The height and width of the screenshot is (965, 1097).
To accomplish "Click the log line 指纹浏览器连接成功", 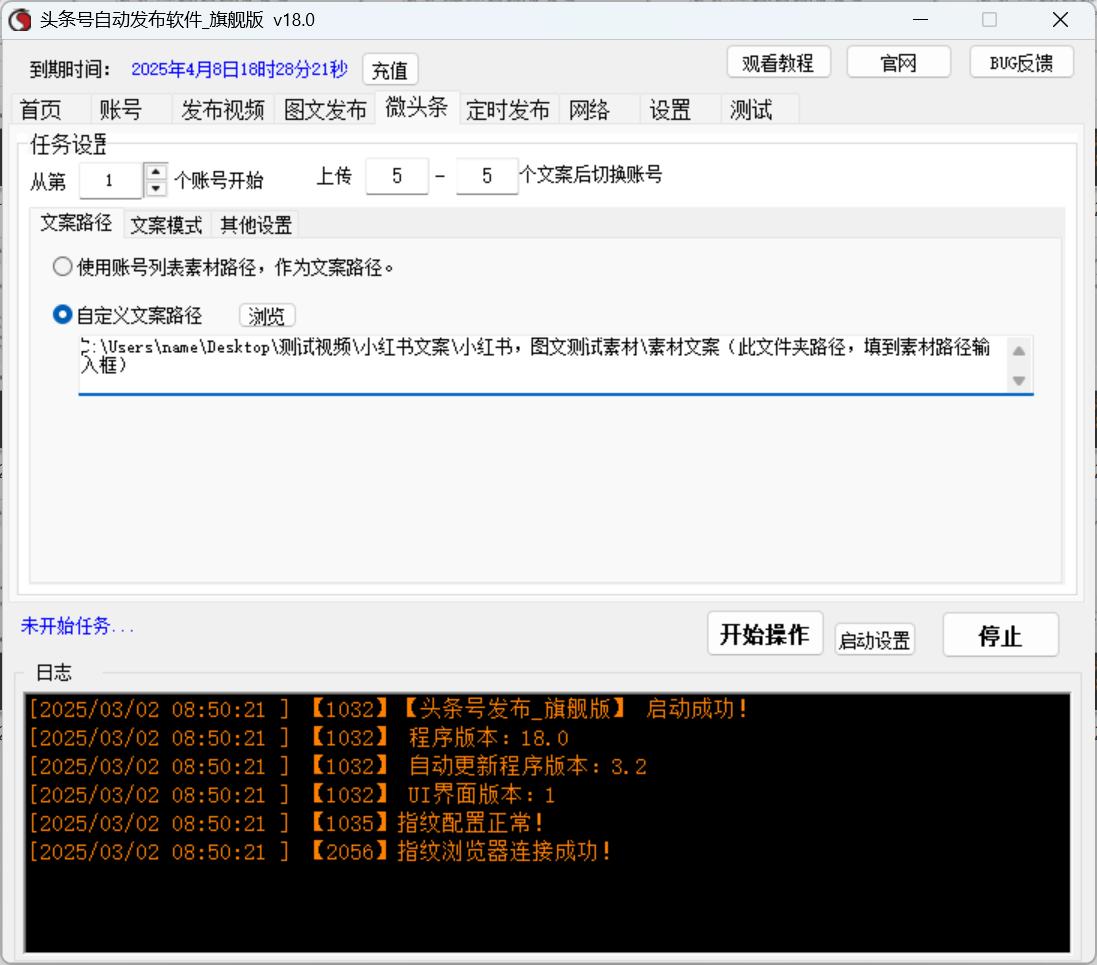I will [x=320, y=852].
